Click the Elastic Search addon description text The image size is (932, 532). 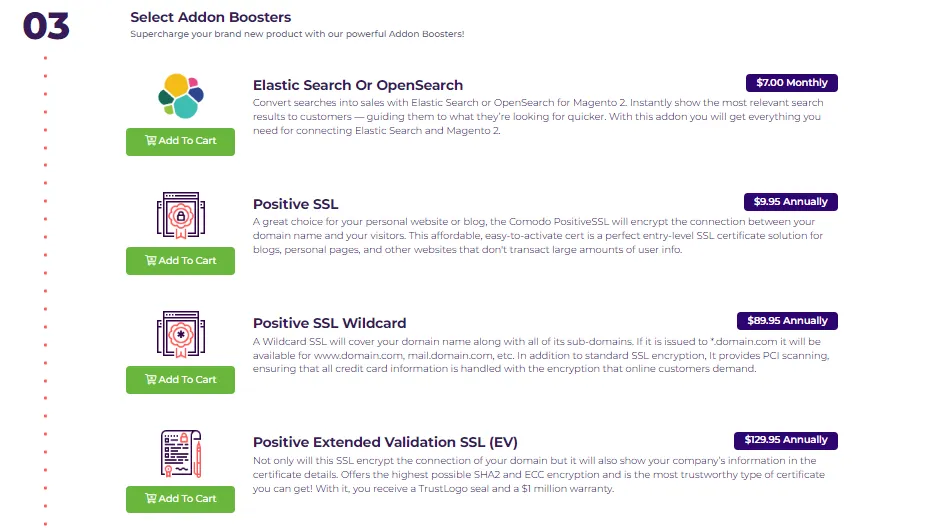point(538,117)
